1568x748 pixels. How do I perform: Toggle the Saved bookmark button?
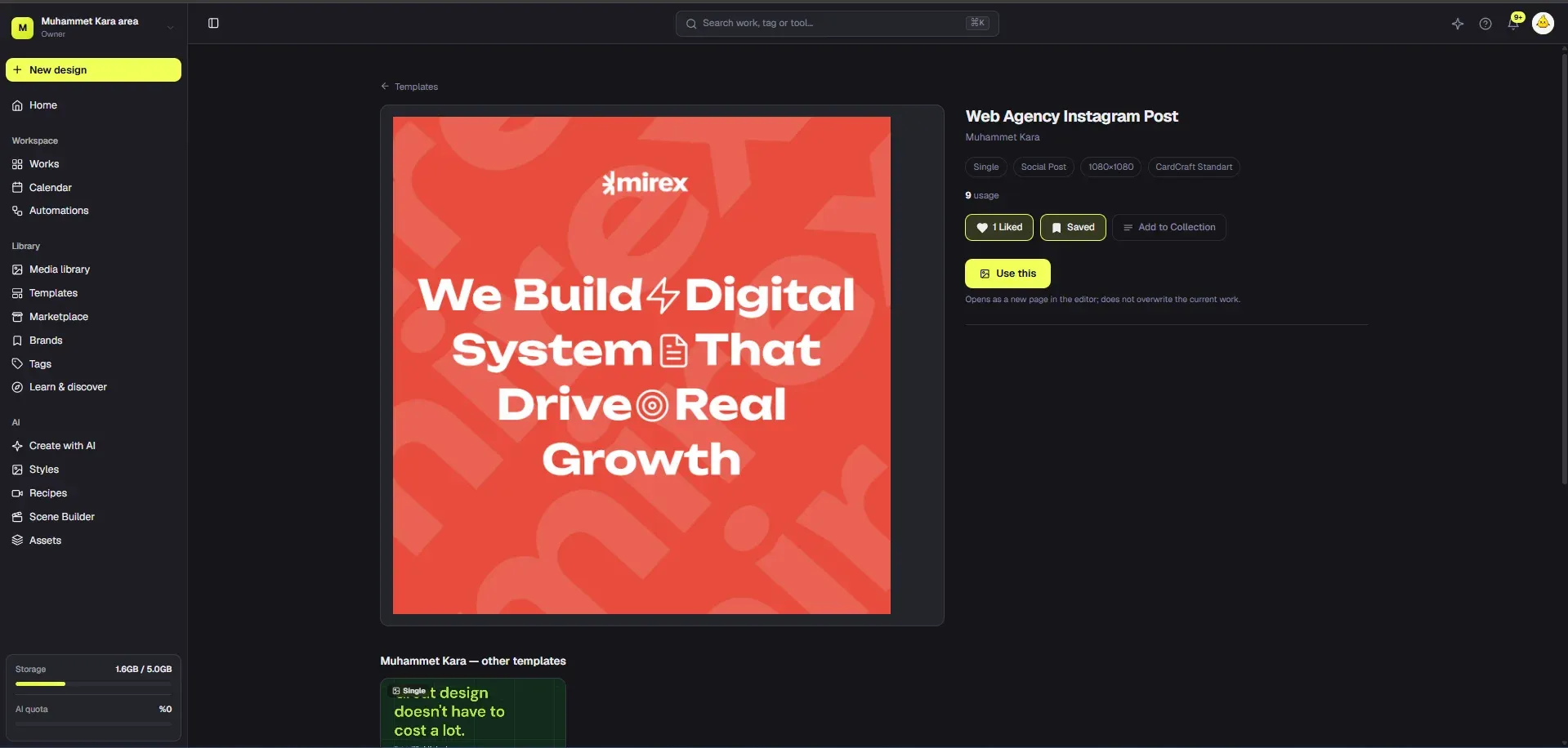1073,227
